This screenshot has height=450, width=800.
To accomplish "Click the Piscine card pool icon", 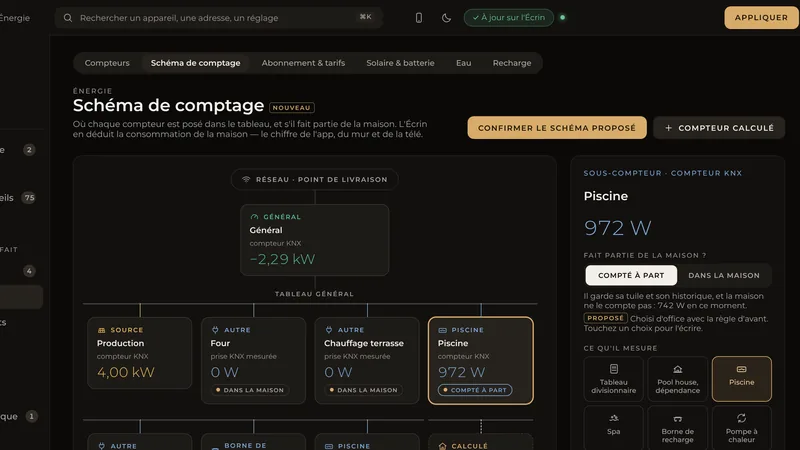I will pyautogui.click(x=442, y=330).
